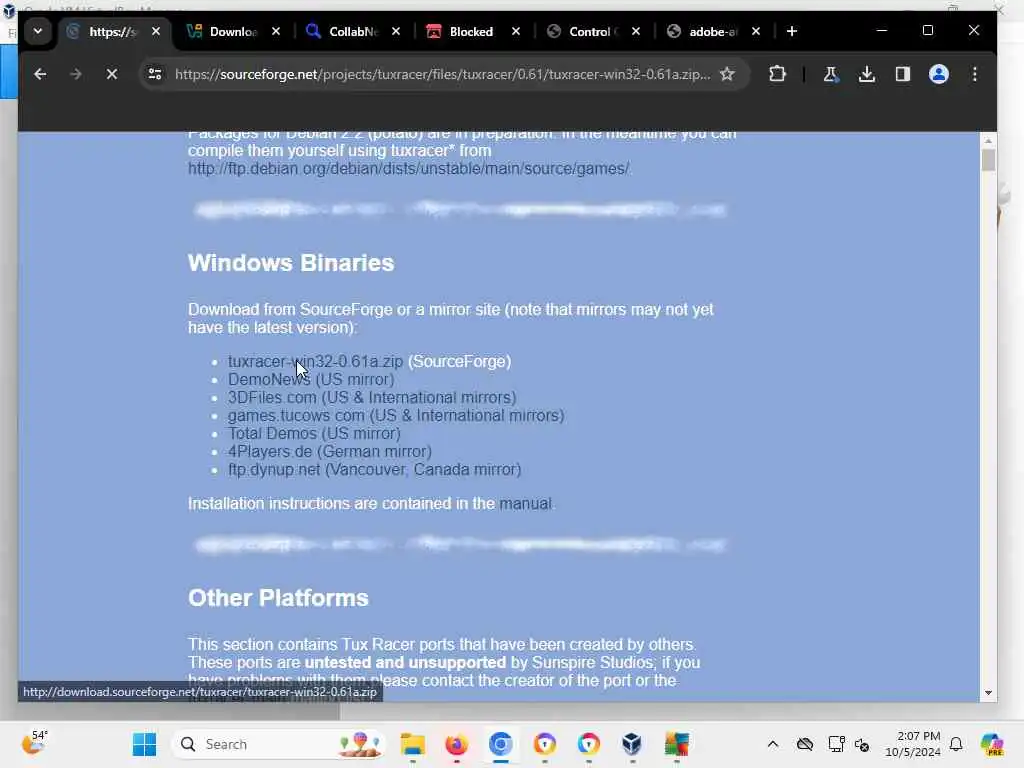Open File Explorer from the taskbar
The image size is (1024, 768).
[x=412, y=744]
